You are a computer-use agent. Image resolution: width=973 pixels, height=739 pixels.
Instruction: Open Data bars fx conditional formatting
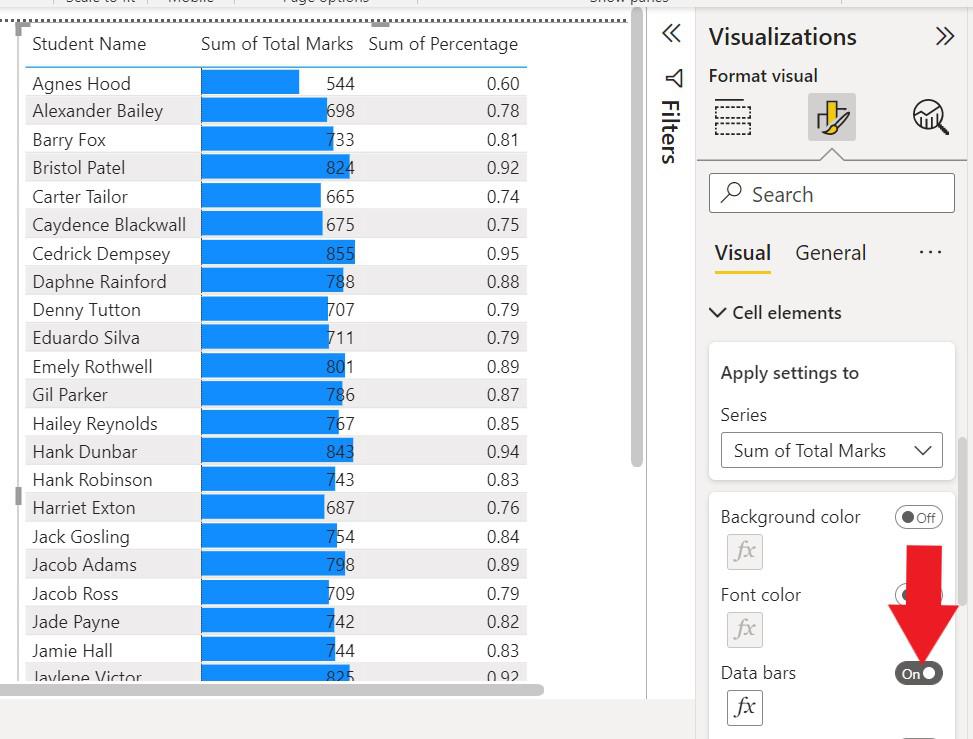[x=745, y=707]
